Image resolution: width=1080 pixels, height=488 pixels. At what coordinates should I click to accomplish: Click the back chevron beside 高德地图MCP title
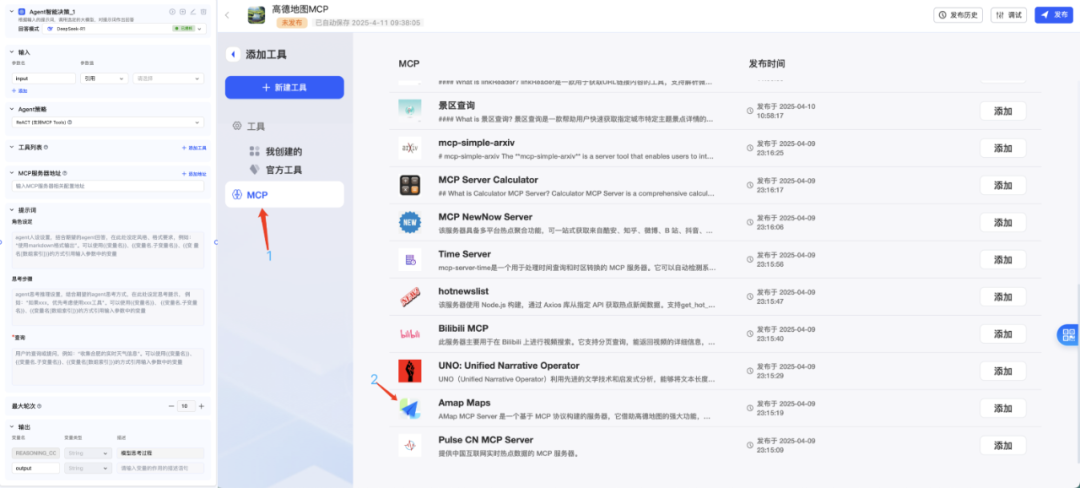[227, 15]
